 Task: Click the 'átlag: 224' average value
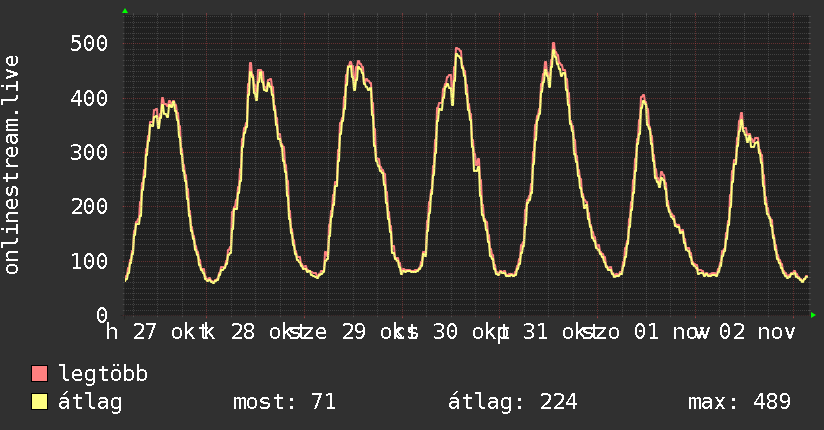[x=512, y=402]
